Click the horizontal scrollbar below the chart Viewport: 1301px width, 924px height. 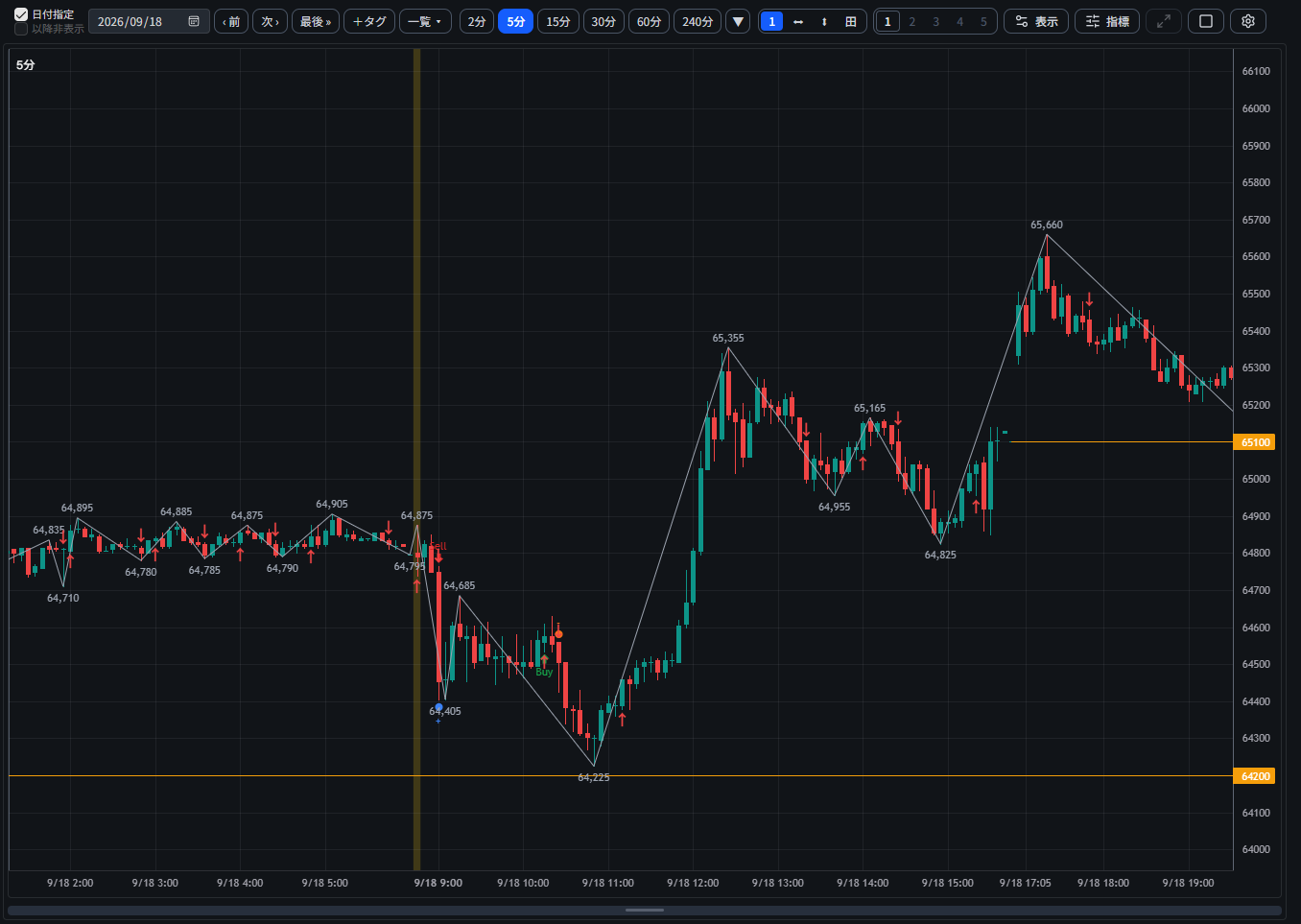coord(645,911)
